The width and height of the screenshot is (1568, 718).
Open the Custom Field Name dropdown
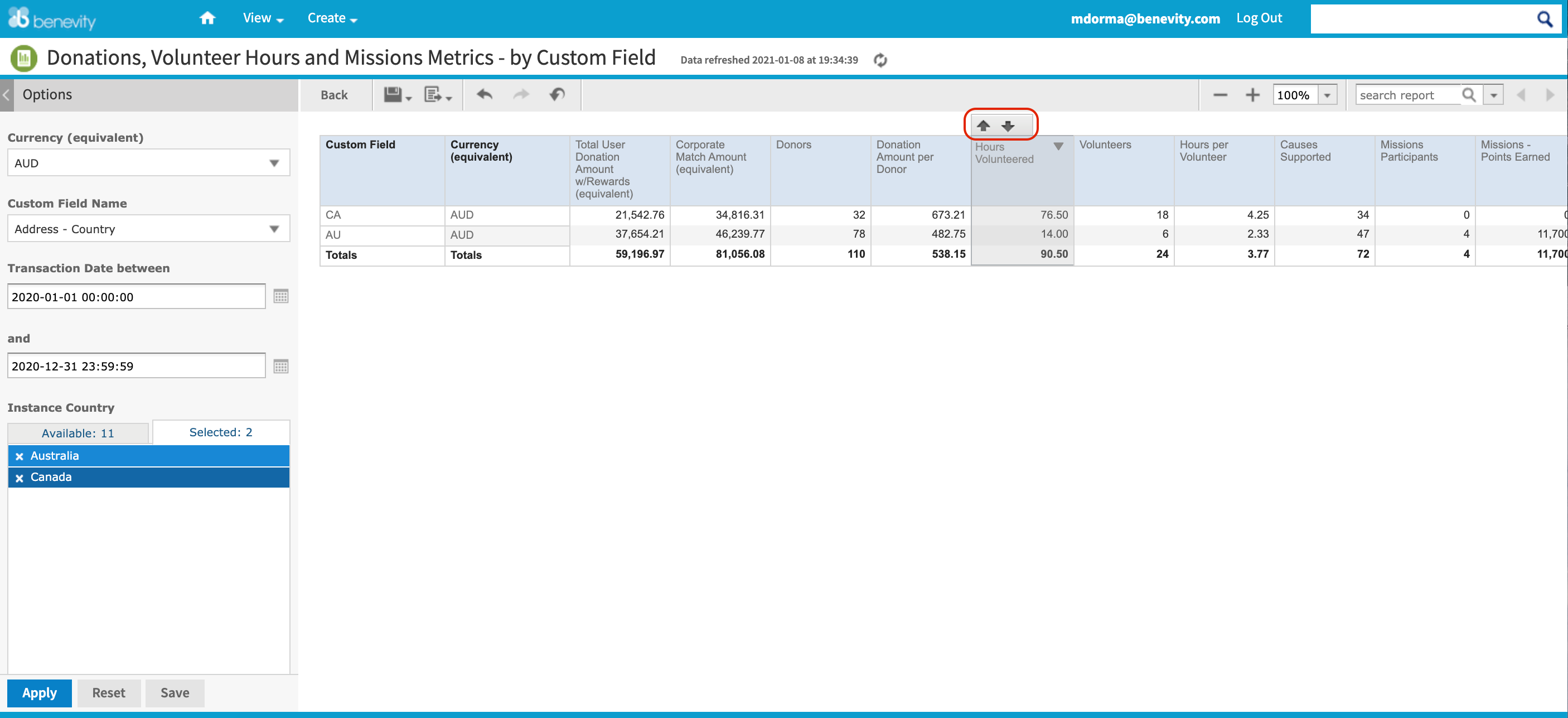click(x=148, y=228)
